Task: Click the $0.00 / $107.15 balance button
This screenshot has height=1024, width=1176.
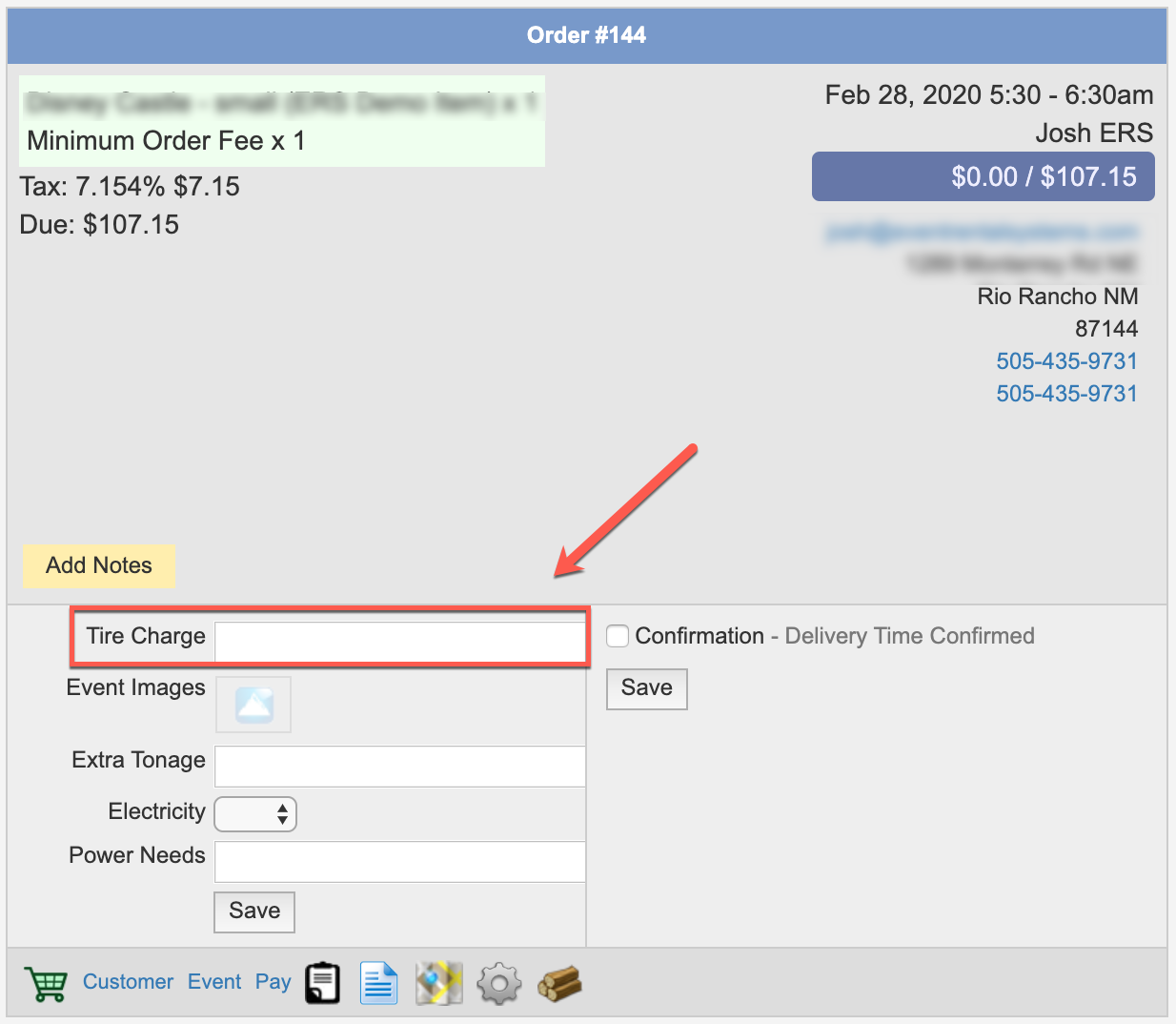Action: 983,176
